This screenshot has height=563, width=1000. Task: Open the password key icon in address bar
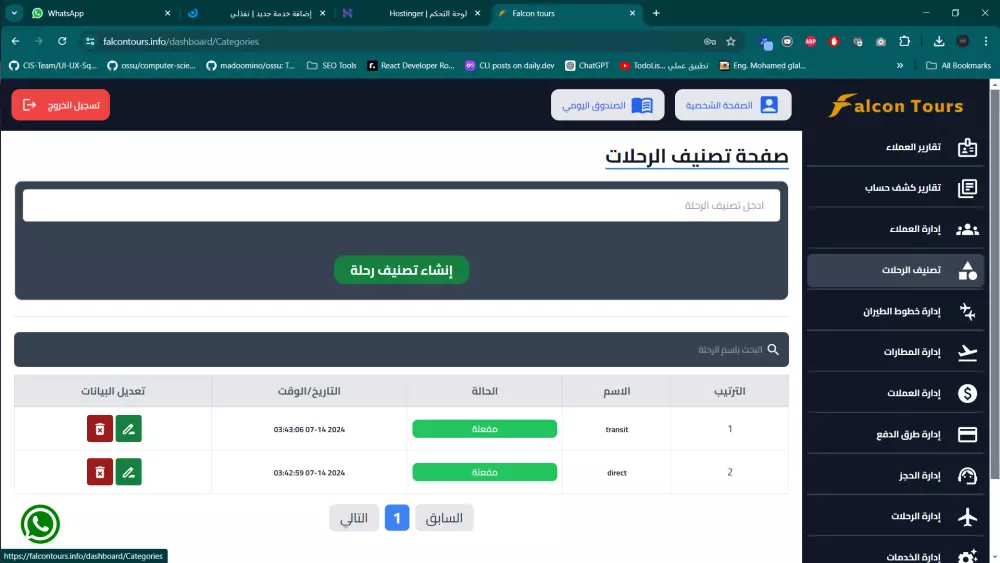pyautogui.click(x=710, y=41)
